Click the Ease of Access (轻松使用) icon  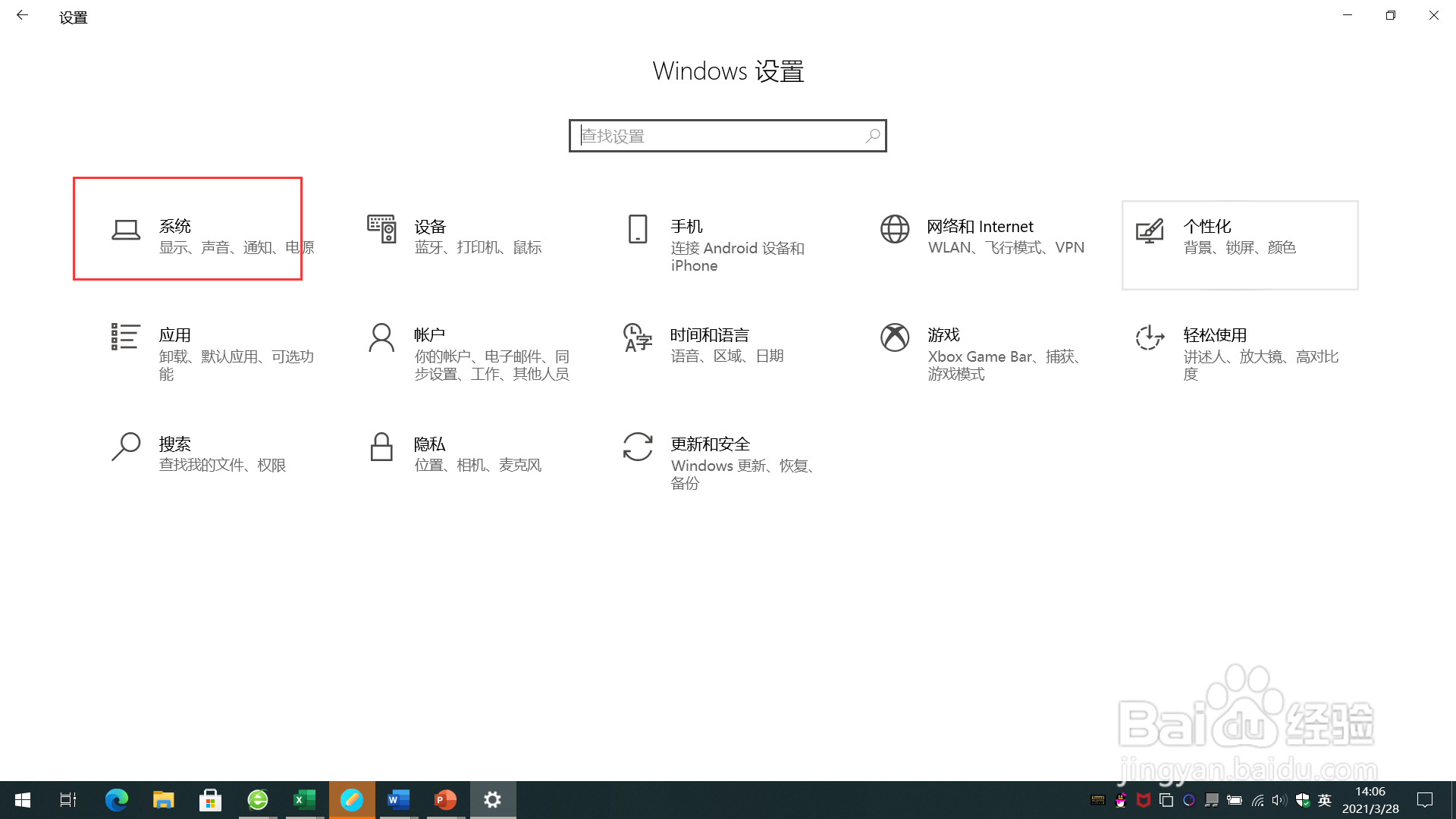(1150, 338)
